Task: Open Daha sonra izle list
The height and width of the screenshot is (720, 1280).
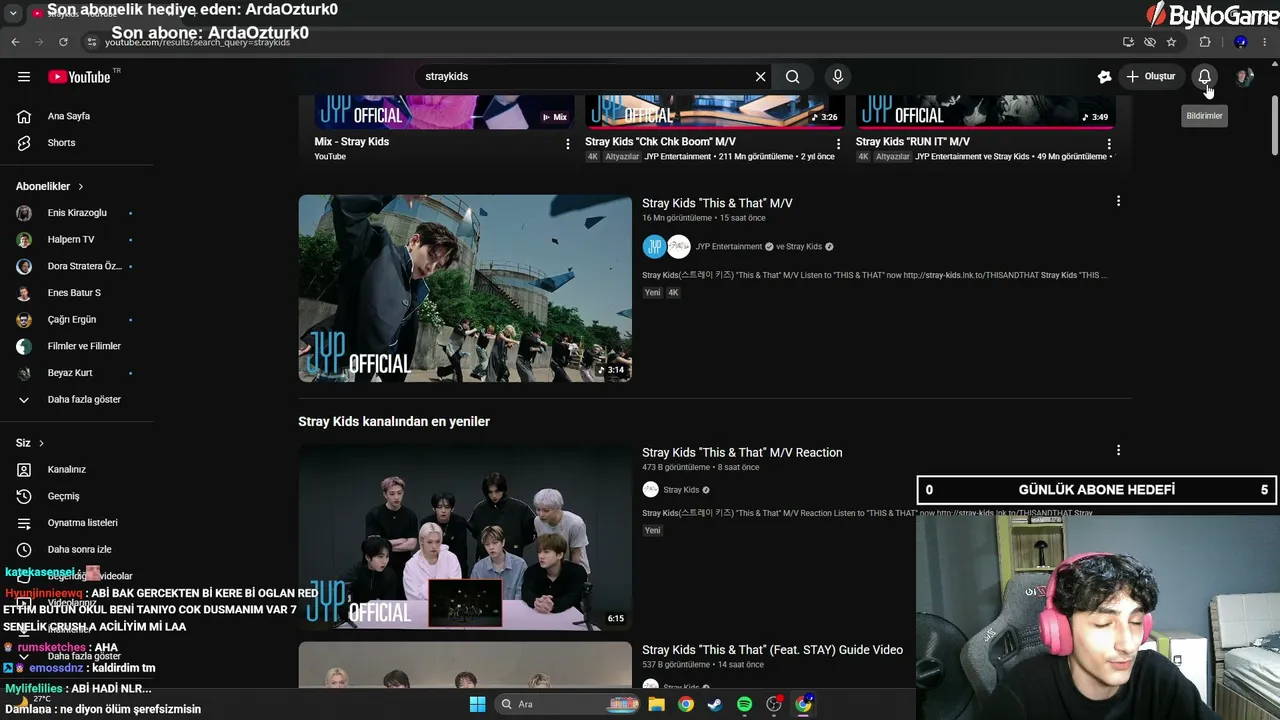Action: pos(77,550)
